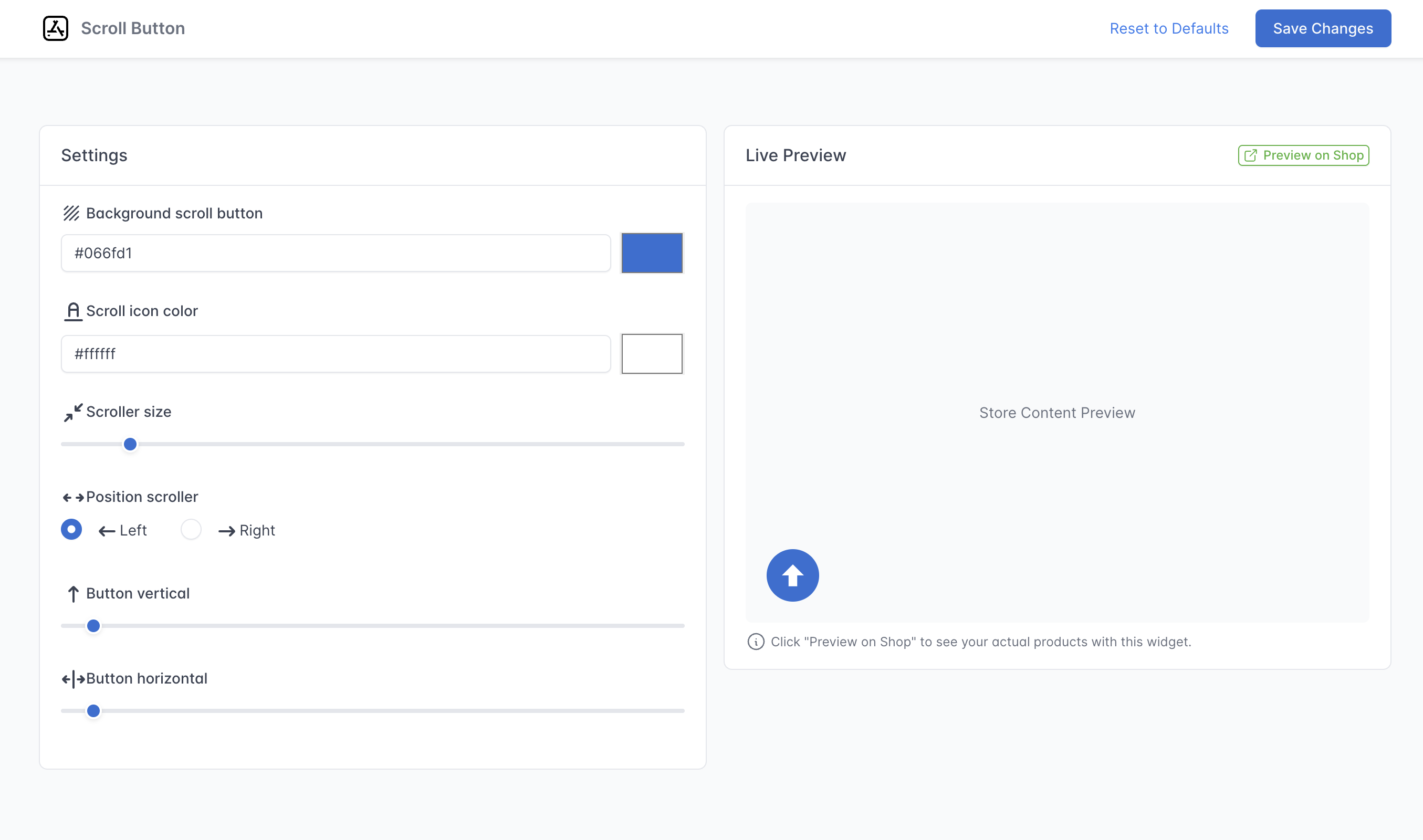Click the Button horizontal label
This screenshot has width=1423, height=840.
[147, 678]
